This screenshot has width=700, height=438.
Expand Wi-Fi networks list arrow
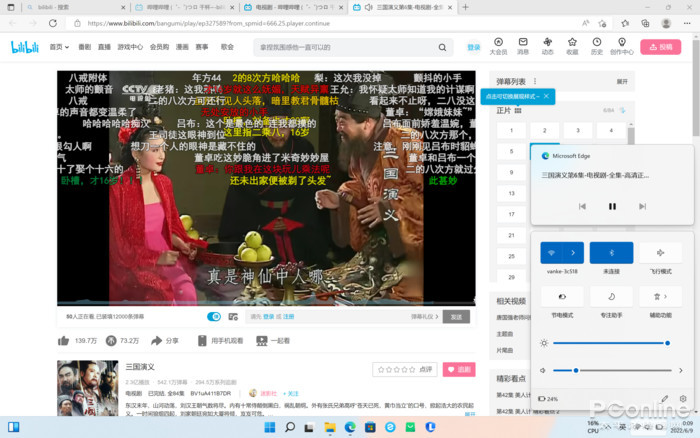click(573, 253)
